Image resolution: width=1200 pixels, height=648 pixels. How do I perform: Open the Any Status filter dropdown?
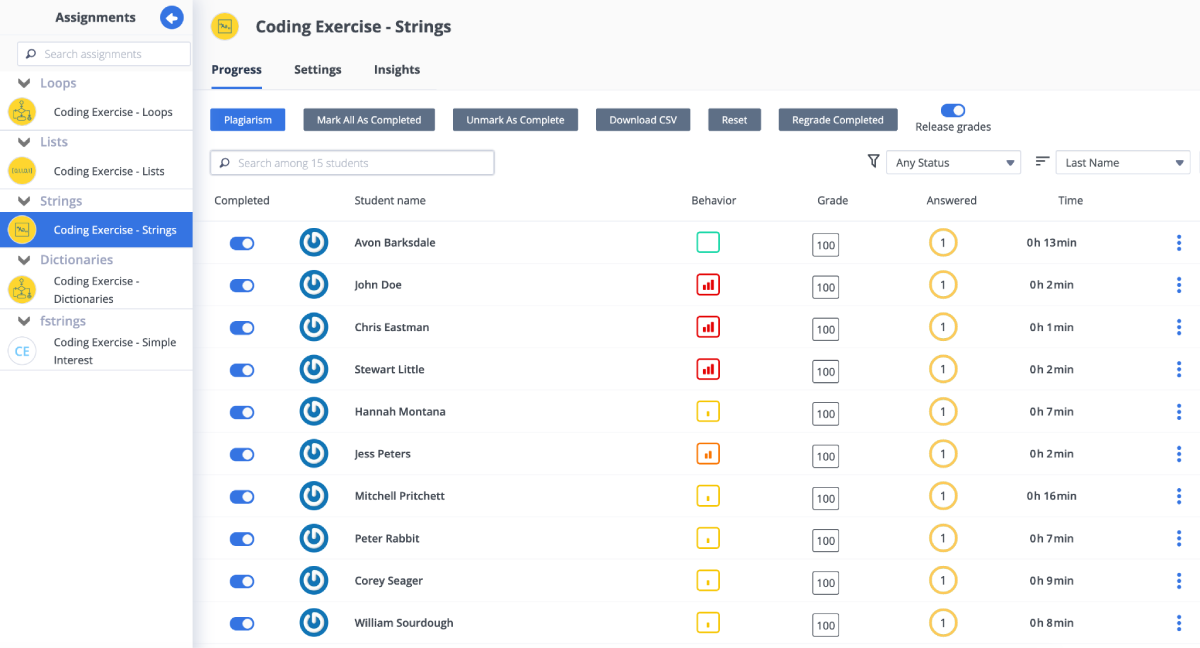(953, 163)
